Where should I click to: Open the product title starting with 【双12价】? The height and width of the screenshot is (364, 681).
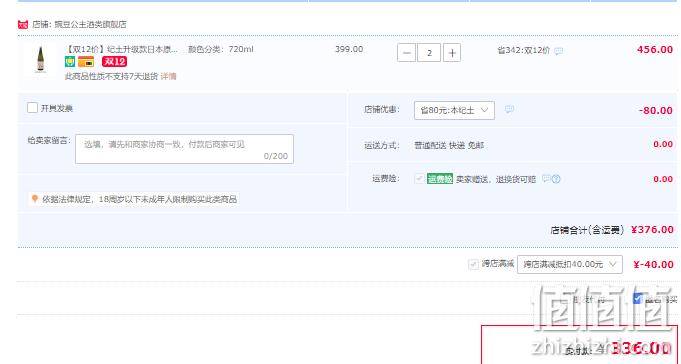tap(122, 49)
